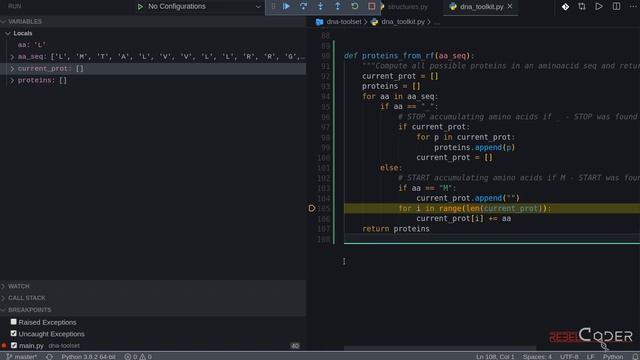Open the git changes diamond icon
The image size is (640, 360).
point(565,7)
